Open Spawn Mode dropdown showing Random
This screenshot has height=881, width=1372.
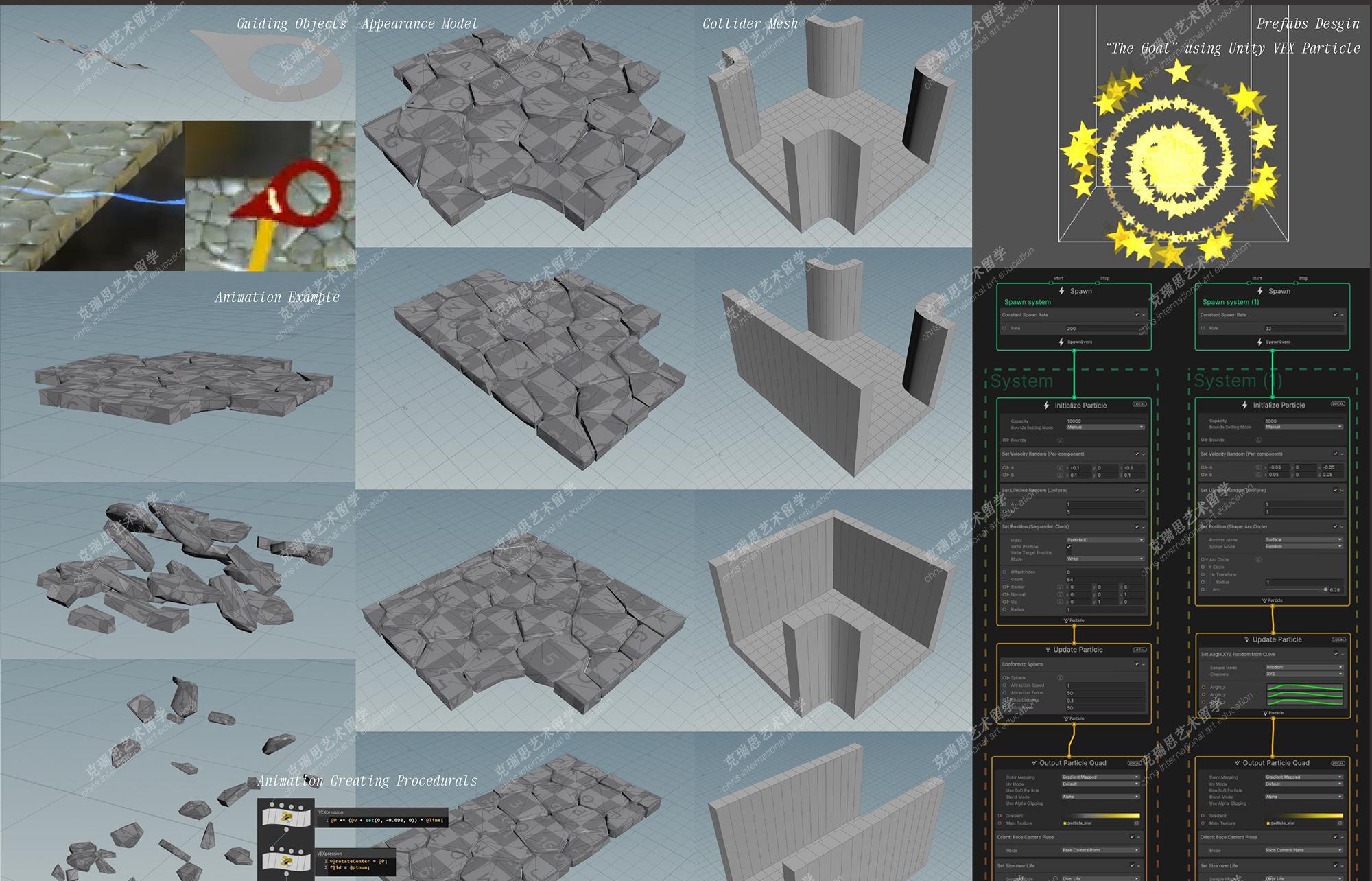pyautogui.click(x=1303, y=546)
